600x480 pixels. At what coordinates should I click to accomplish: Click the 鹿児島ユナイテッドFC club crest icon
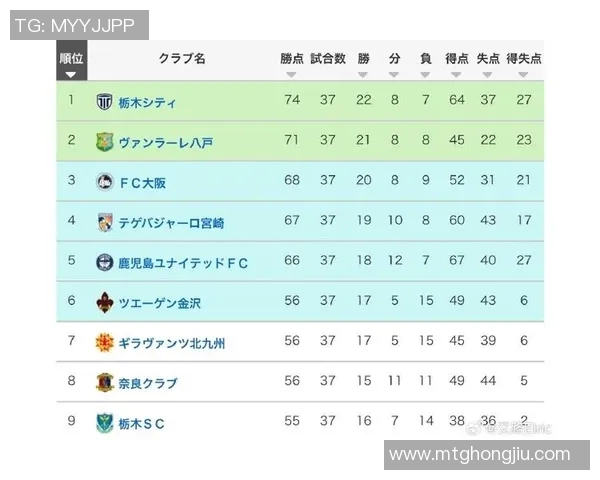(104, 262)
